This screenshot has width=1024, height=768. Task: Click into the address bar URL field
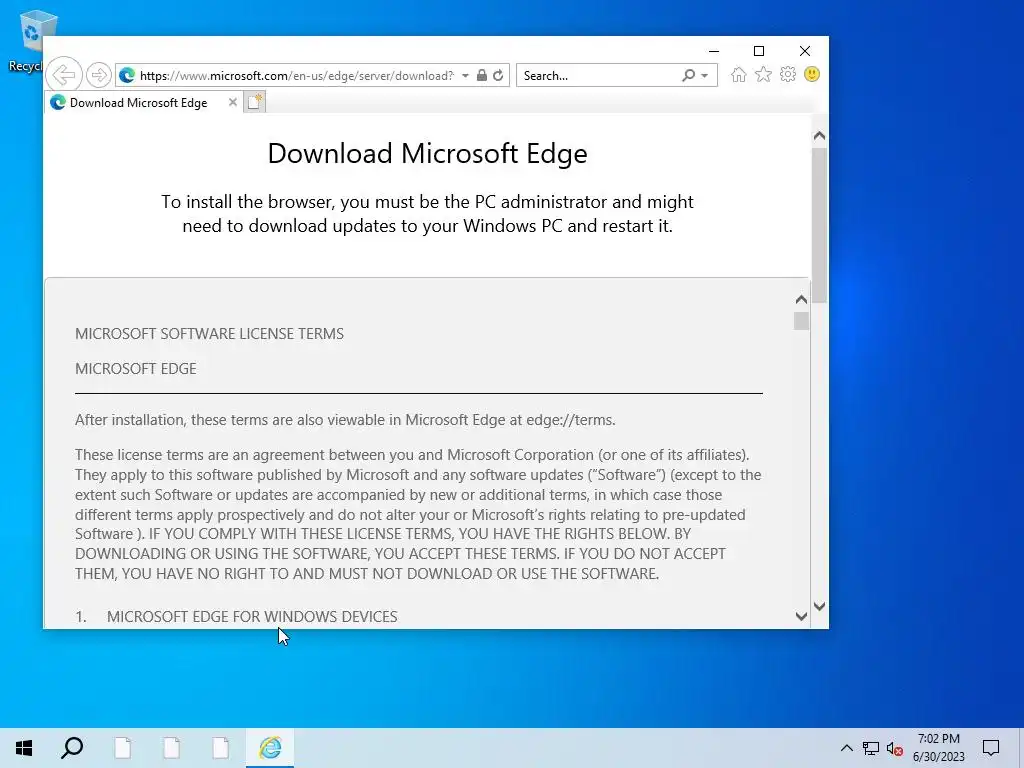pyautogui.click(x=296, y=76)
